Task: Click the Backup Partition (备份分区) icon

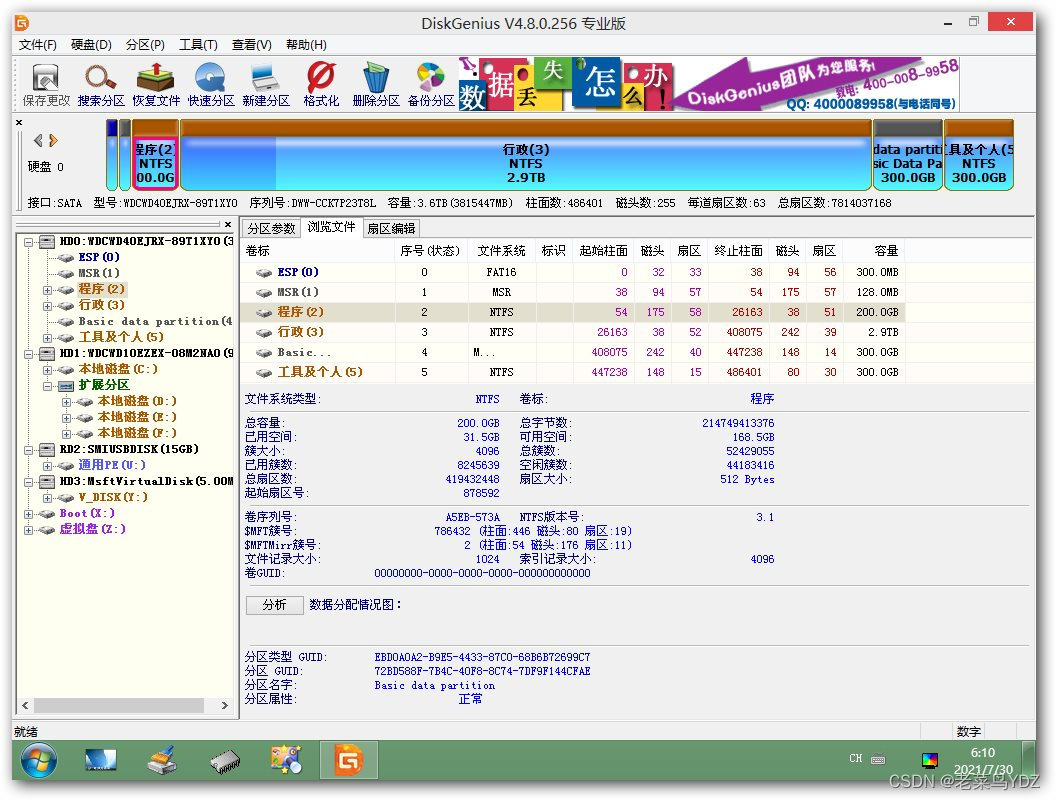Action: (x=431, y=85)
